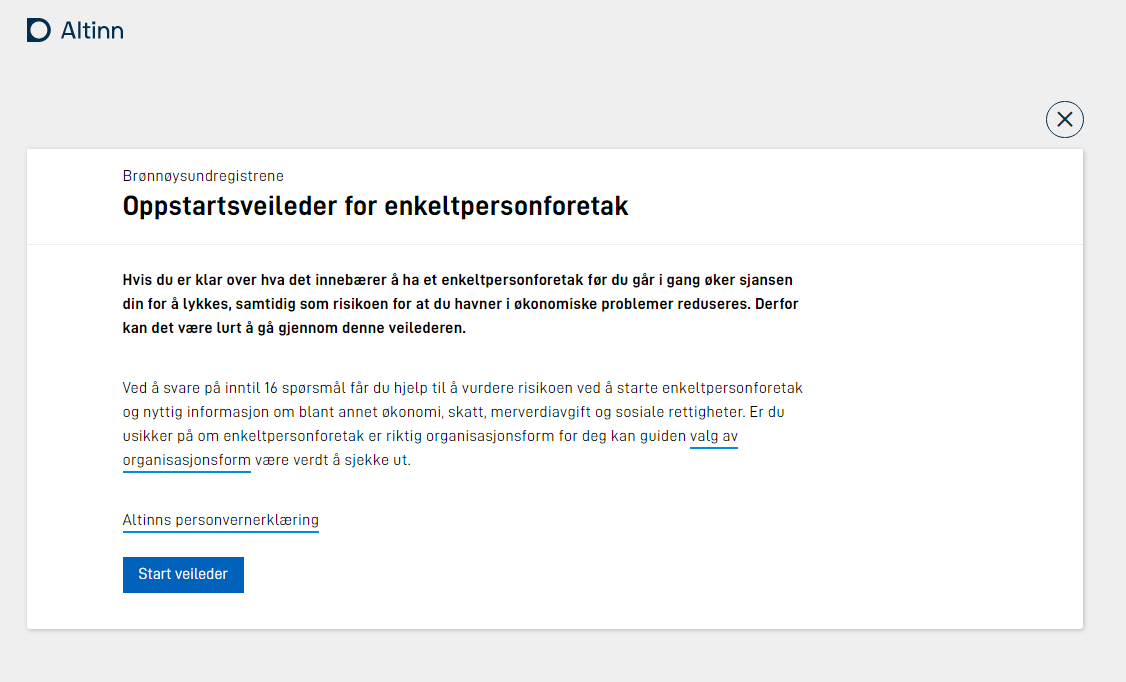Image resolution: width=1126 pixels, height=682 pixels.
Task: Click the Altinn logo icon
Action: coord(39,30)
